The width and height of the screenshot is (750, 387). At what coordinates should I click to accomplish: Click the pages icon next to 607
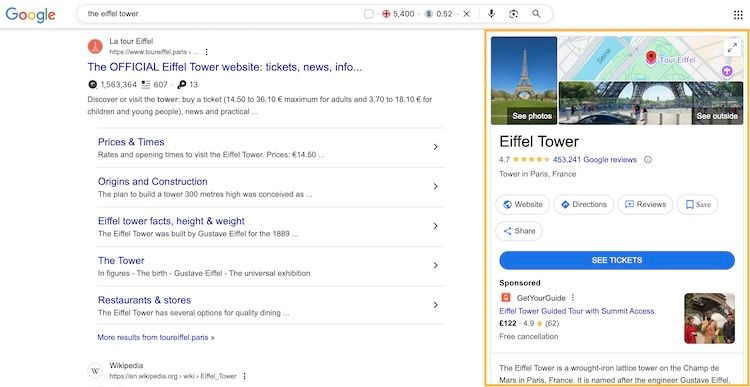tap(146, 85)
